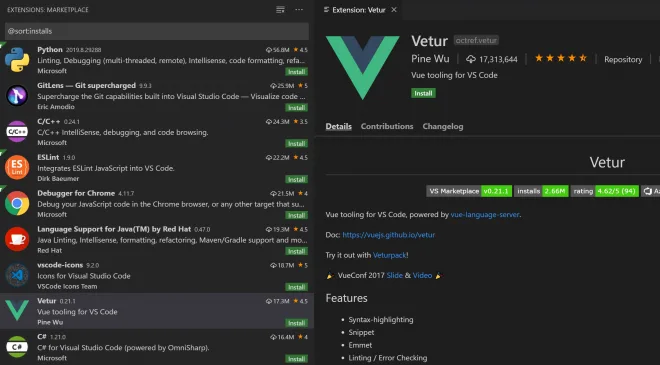The width and height of the screenshot is (660, 365).
Task: Open the Veturpack link
Action: click(x=389, y=255)
